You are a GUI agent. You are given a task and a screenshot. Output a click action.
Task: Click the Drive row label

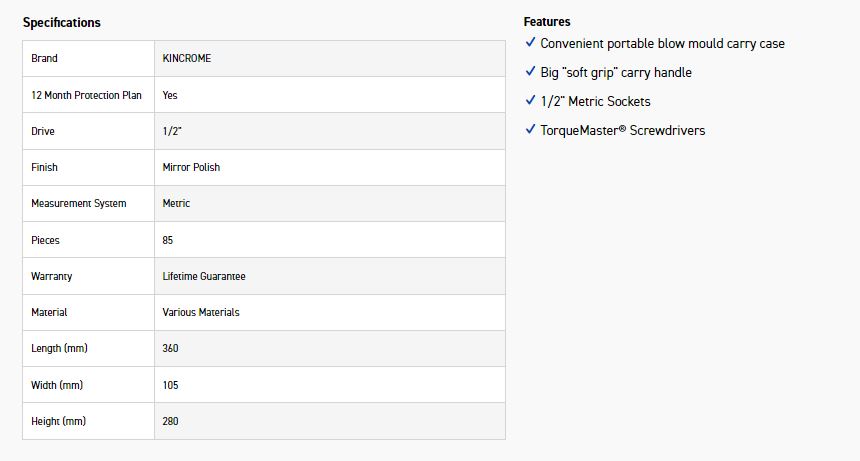[43, 132]
